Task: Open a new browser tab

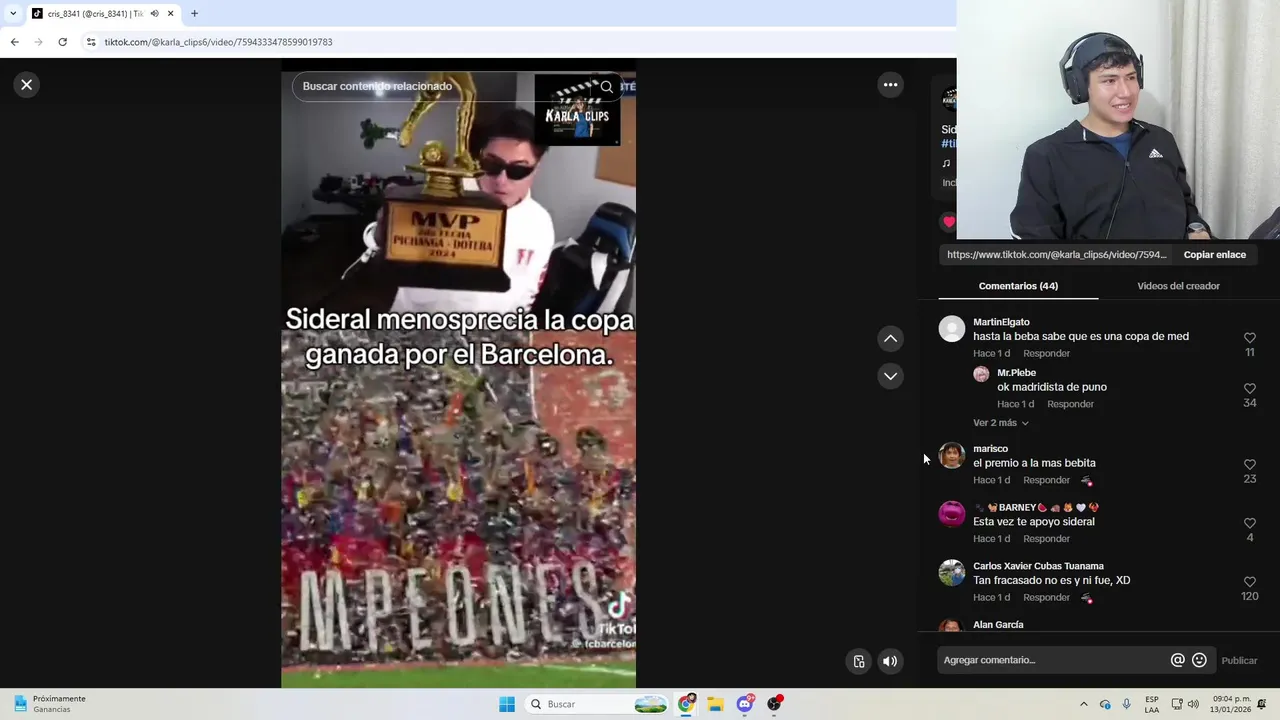Action: pos(194,14)
